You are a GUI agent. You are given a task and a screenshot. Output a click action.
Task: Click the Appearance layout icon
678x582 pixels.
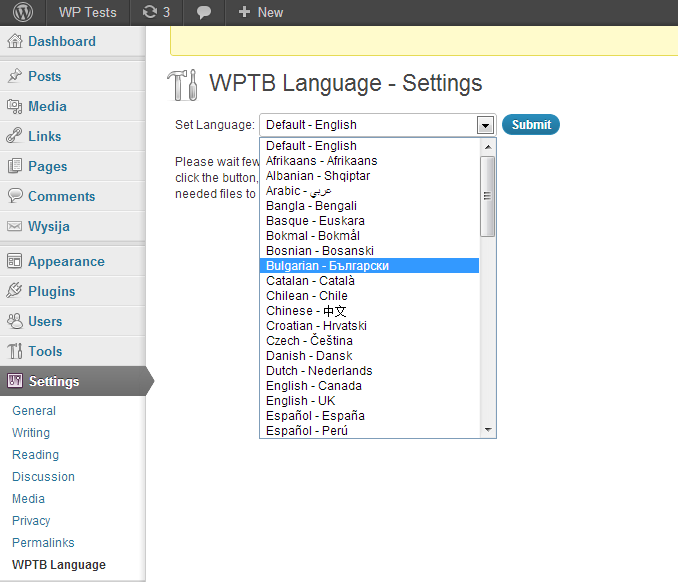click(x=14, y=261)
